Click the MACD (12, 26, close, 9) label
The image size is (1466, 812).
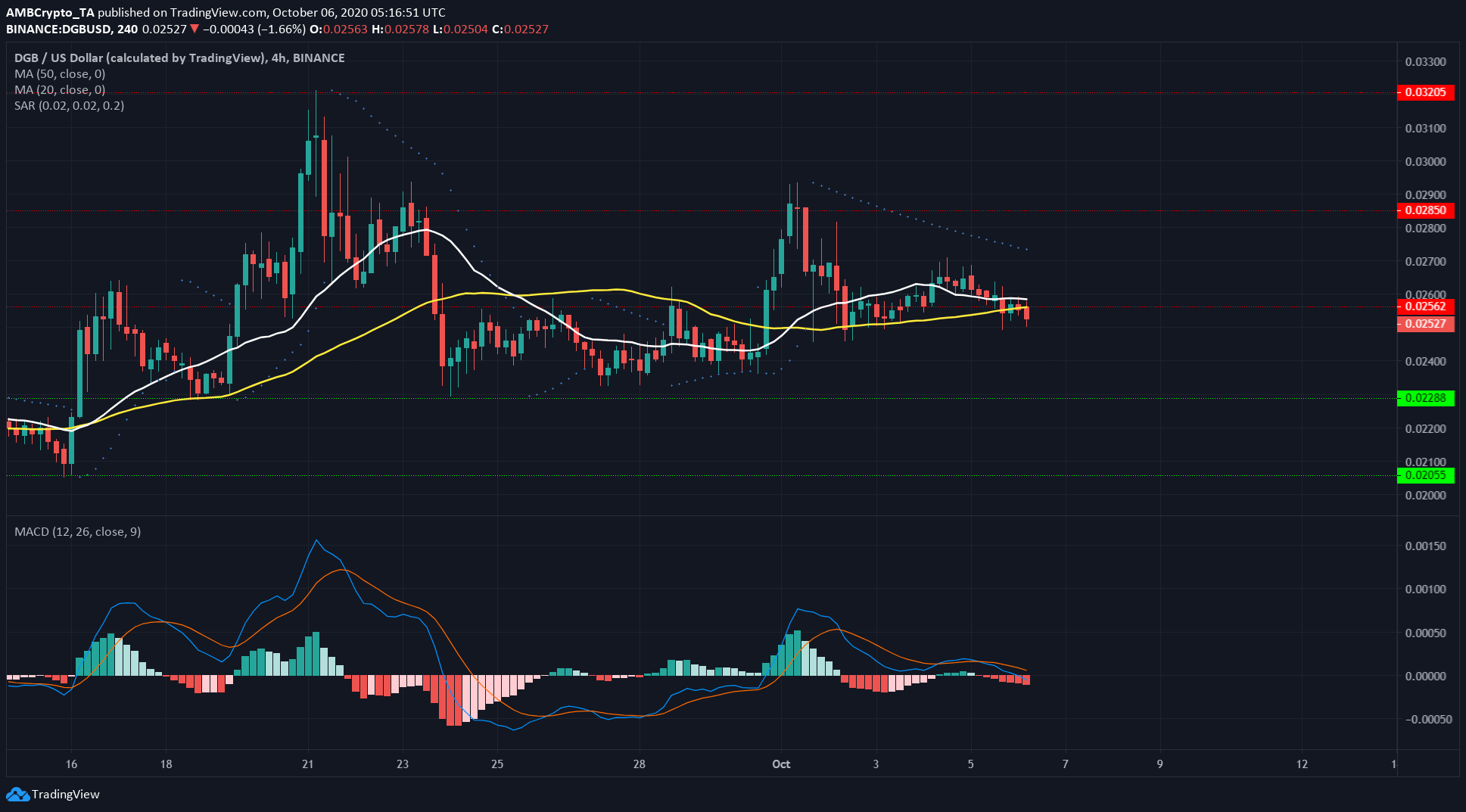point(77,531)
